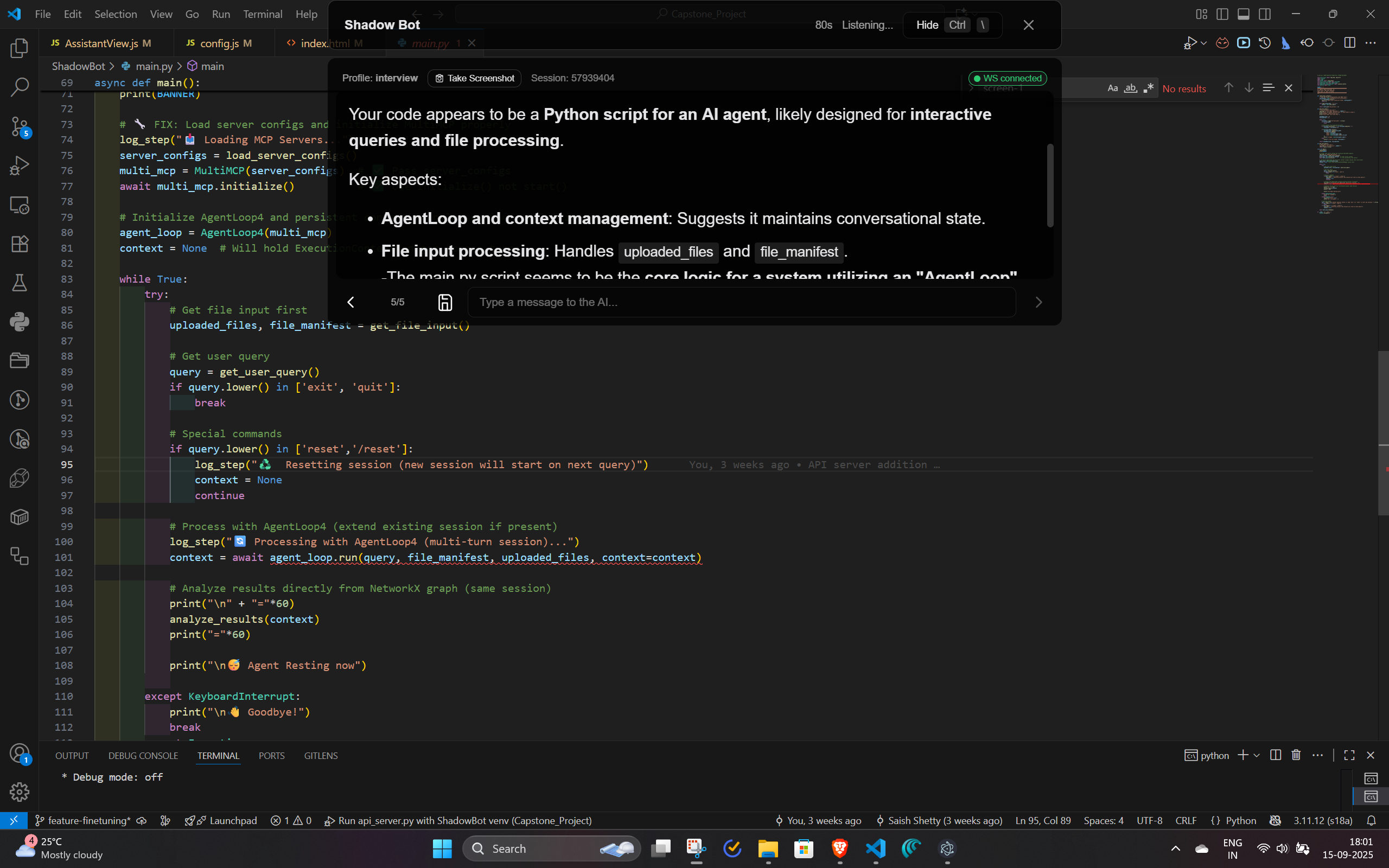Image resolution: width=1389 pixels, height=868 pixels.
Task: Click the Shadow Bot save icon
Action: [445, 302]
